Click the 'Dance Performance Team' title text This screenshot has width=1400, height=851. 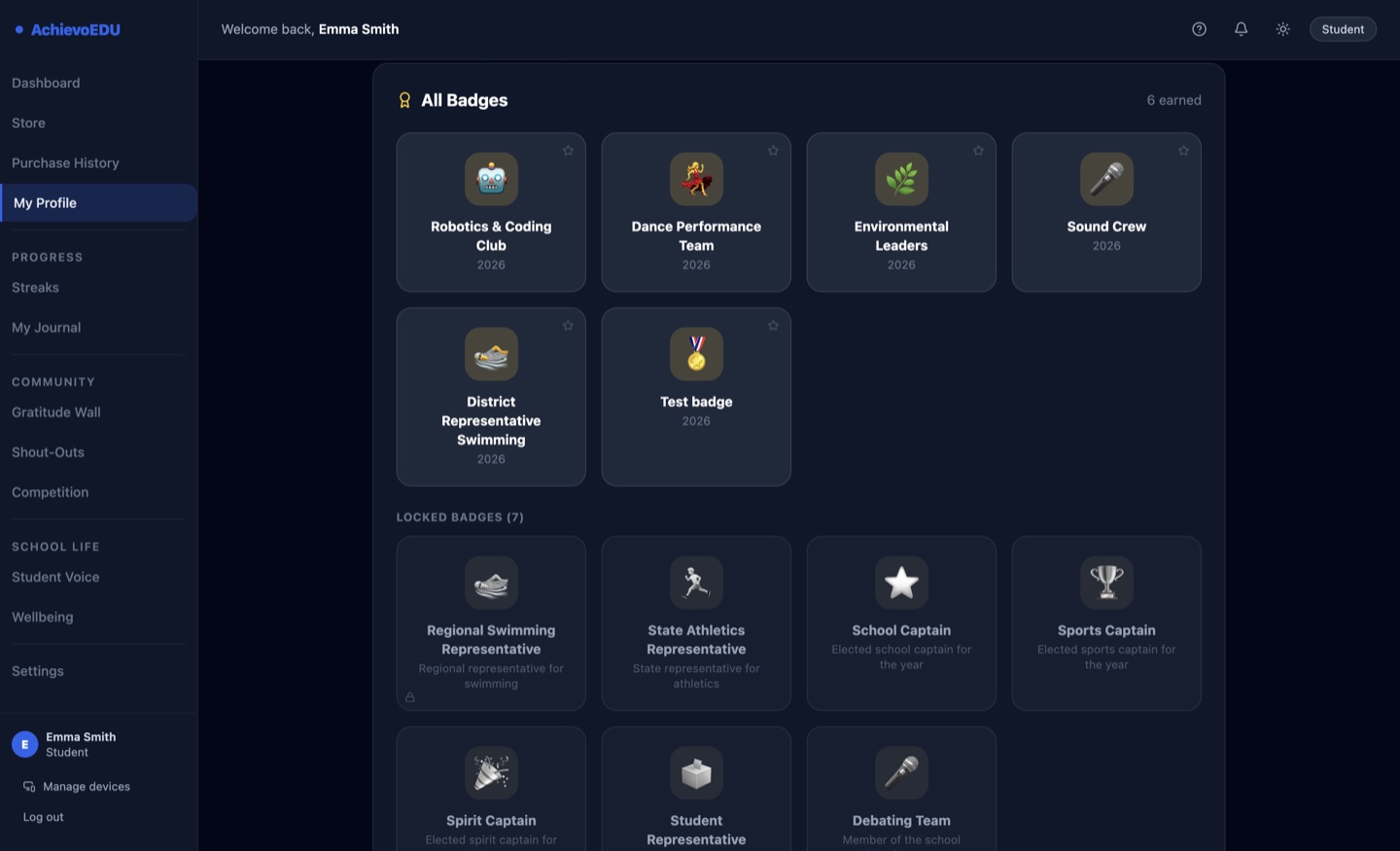point(696,236)
